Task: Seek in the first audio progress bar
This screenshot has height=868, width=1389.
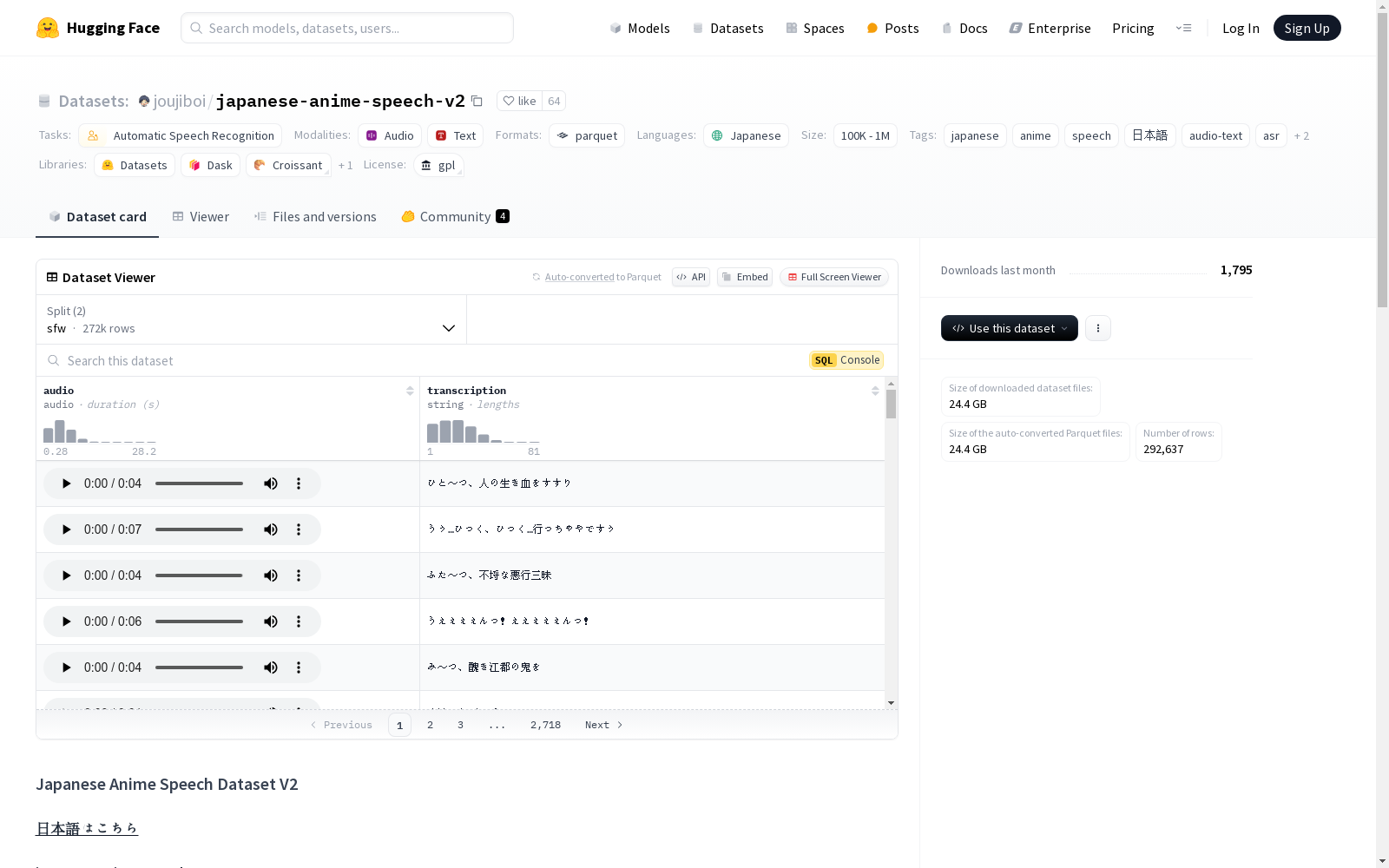Action: pyautogui.click(x=200, y=483)
